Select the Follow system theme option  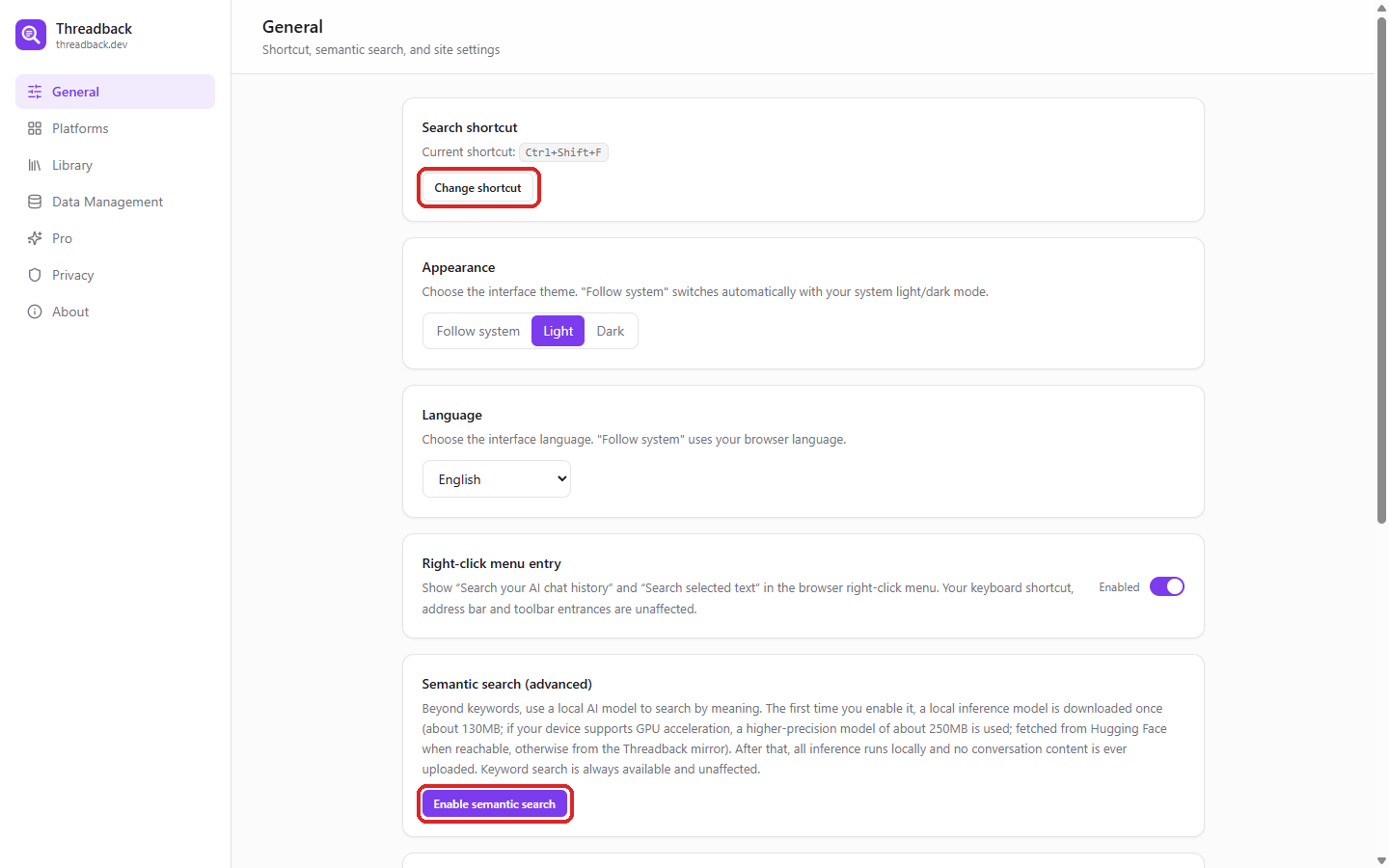[477, 331]
